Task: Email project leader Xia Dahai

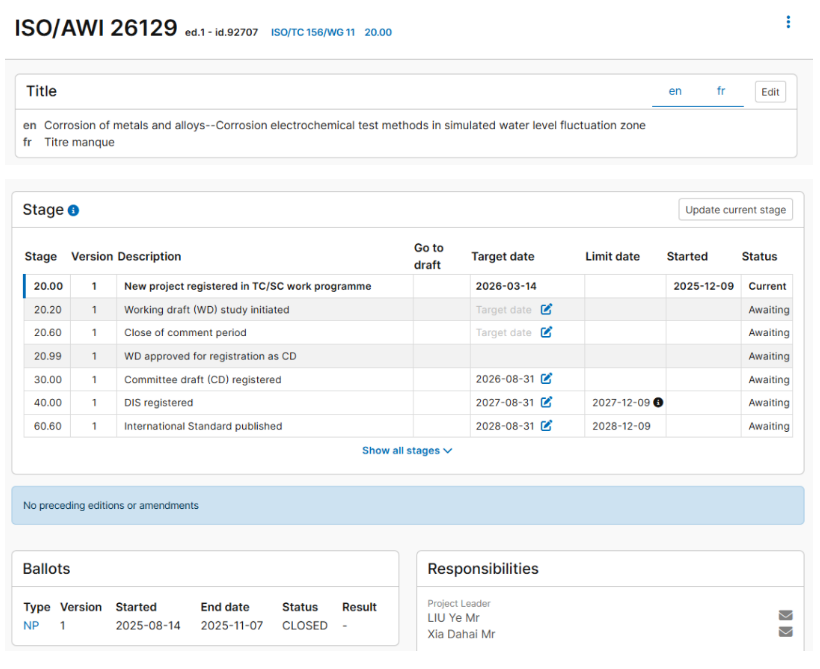Action: [785, 633]
